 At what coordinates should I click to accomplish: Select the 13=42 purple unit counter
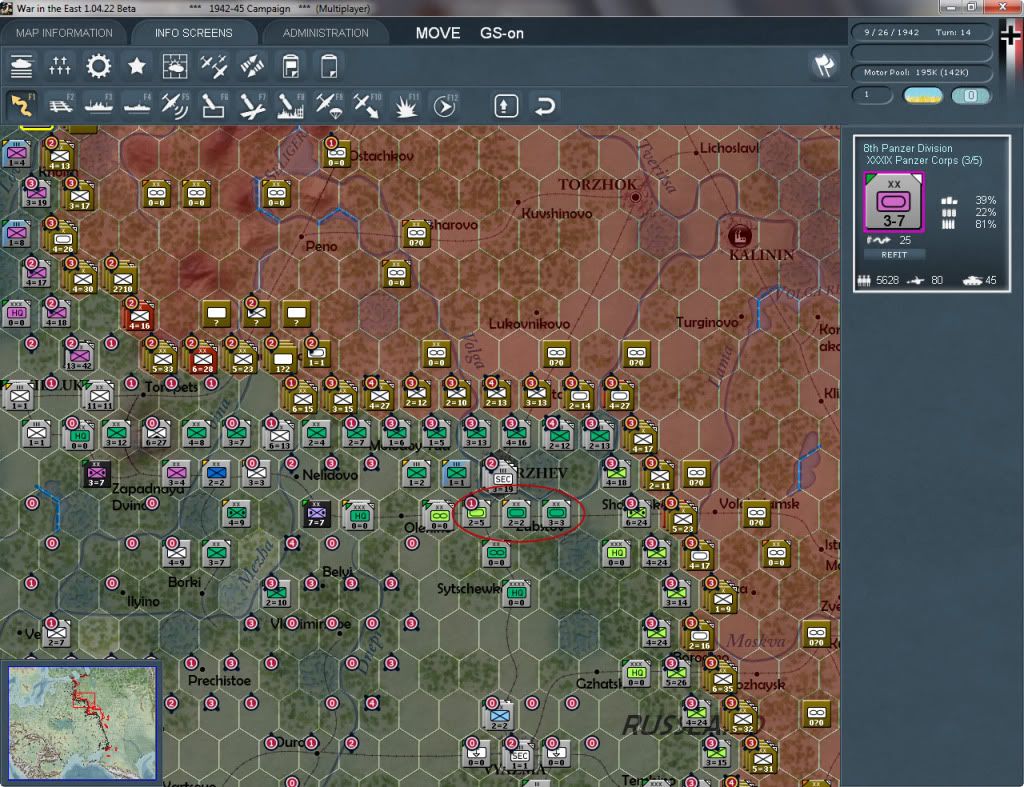pyautogui.click(x=80, y=357)
